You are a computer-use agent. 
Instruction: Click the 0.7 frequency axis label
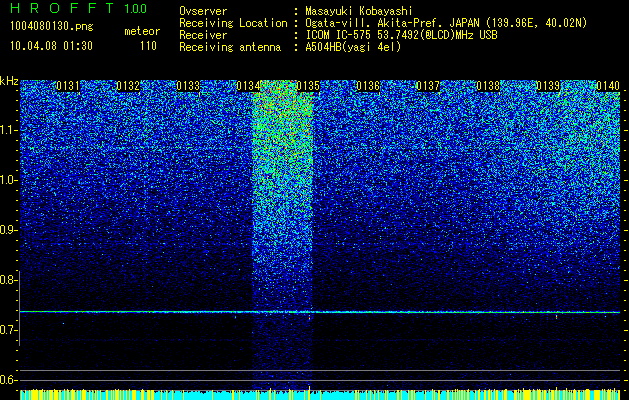click(8, 330)
